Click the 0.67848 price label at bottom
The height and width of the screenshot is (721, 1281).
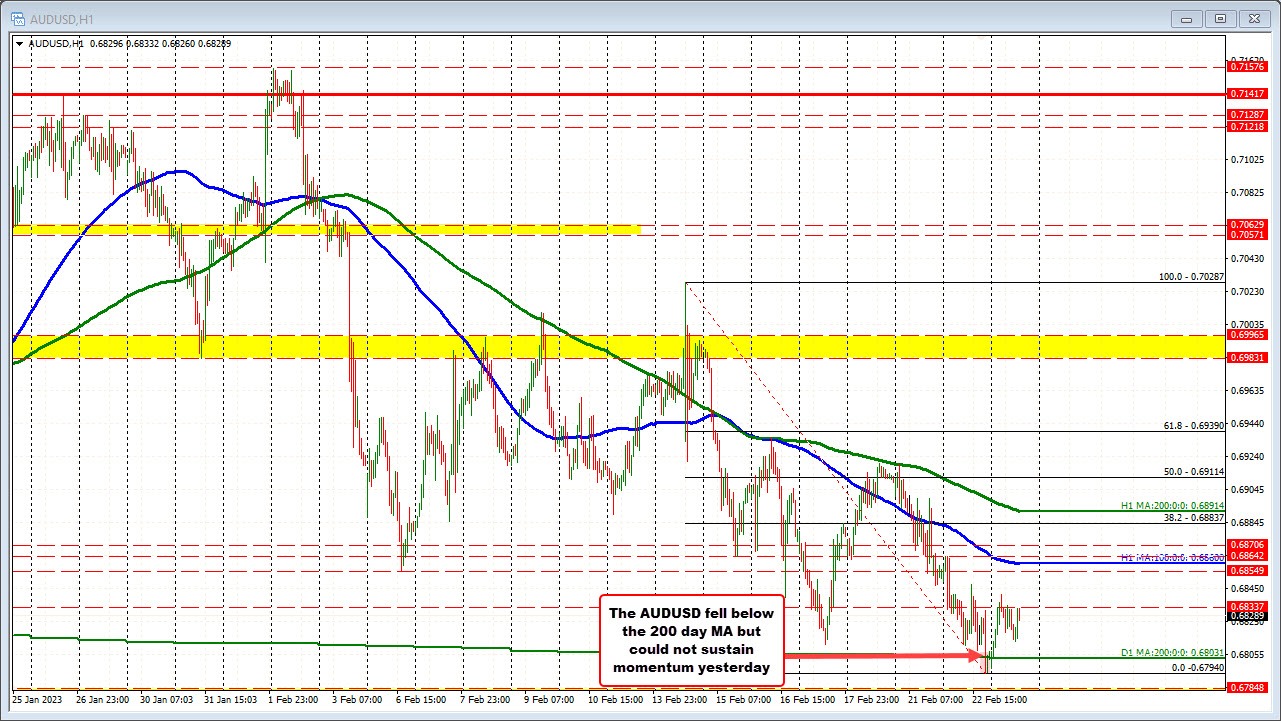click(1247, 688)
